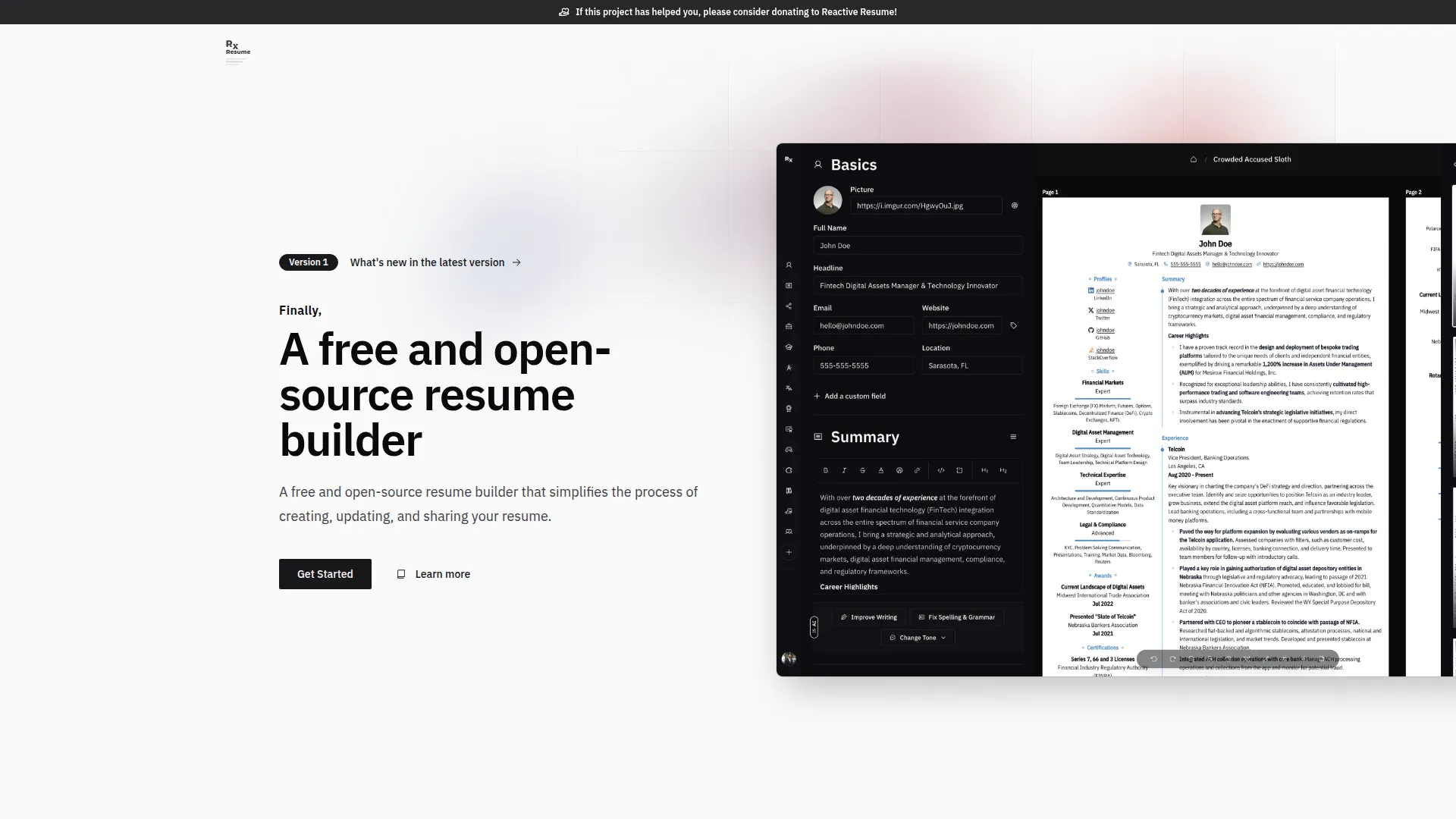Open the Reactive Resume logo link
This screenshot has height=819, width=1456.
click(237, 52)
